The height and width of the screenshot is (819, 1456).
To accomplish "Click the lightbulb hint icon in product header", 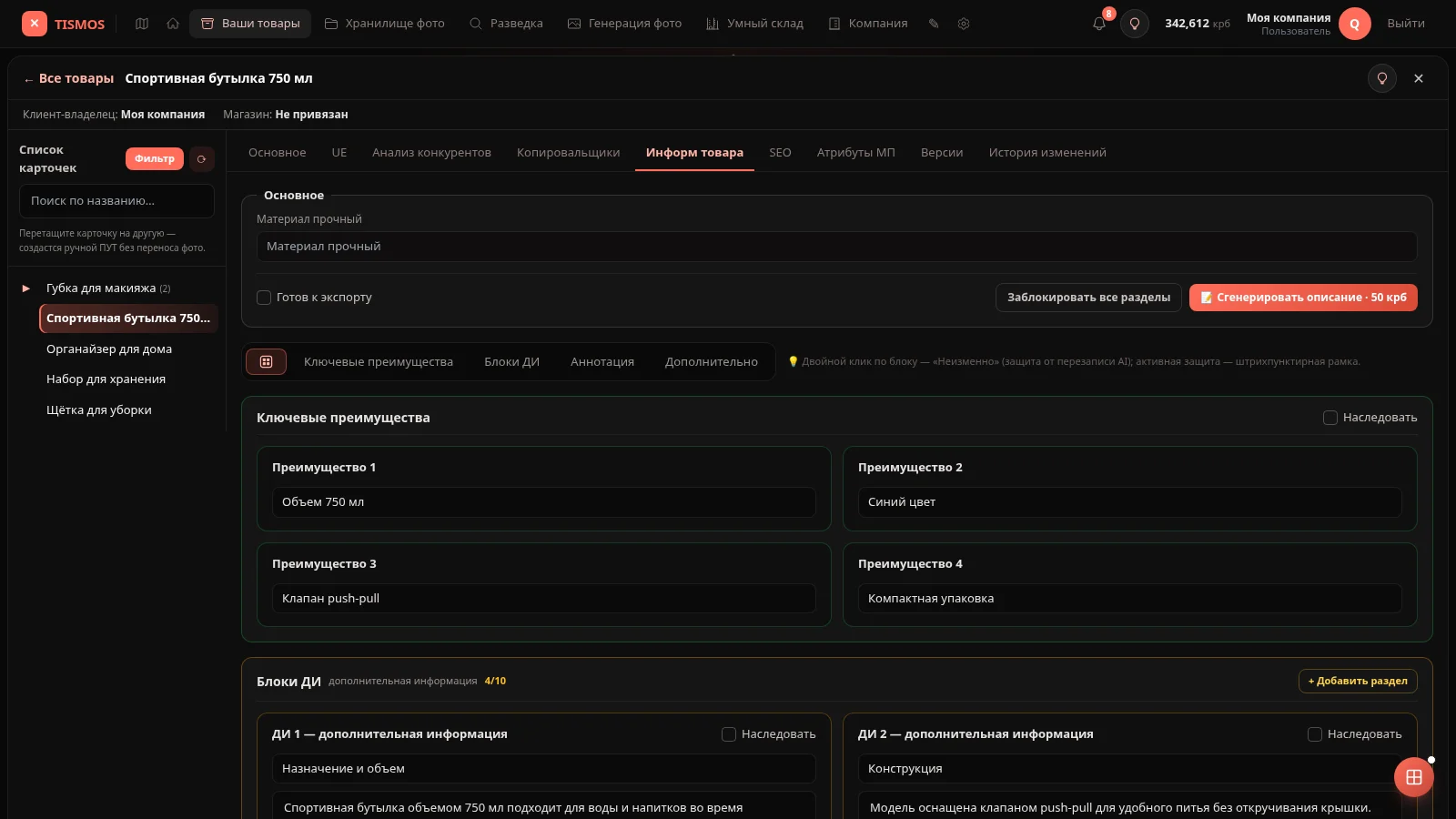I will (x=1382, y=78).
